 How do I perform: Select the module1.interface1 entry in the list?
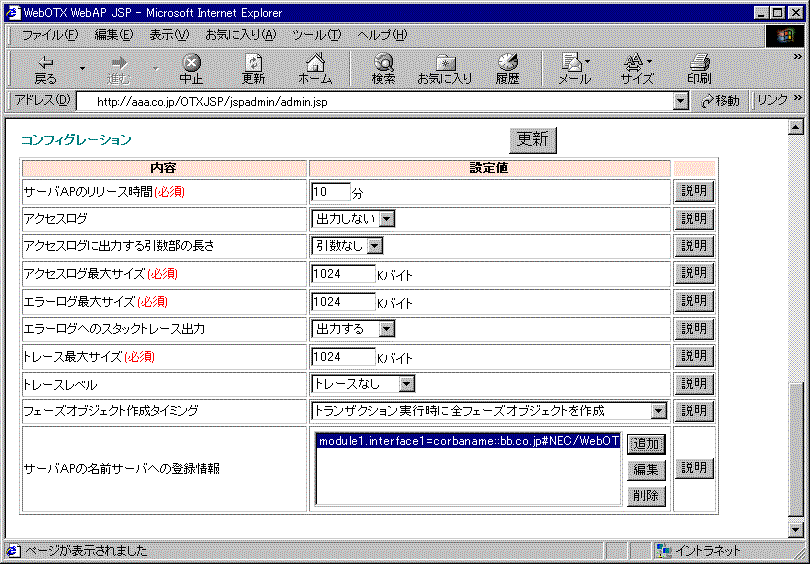[x=468, y=441]
